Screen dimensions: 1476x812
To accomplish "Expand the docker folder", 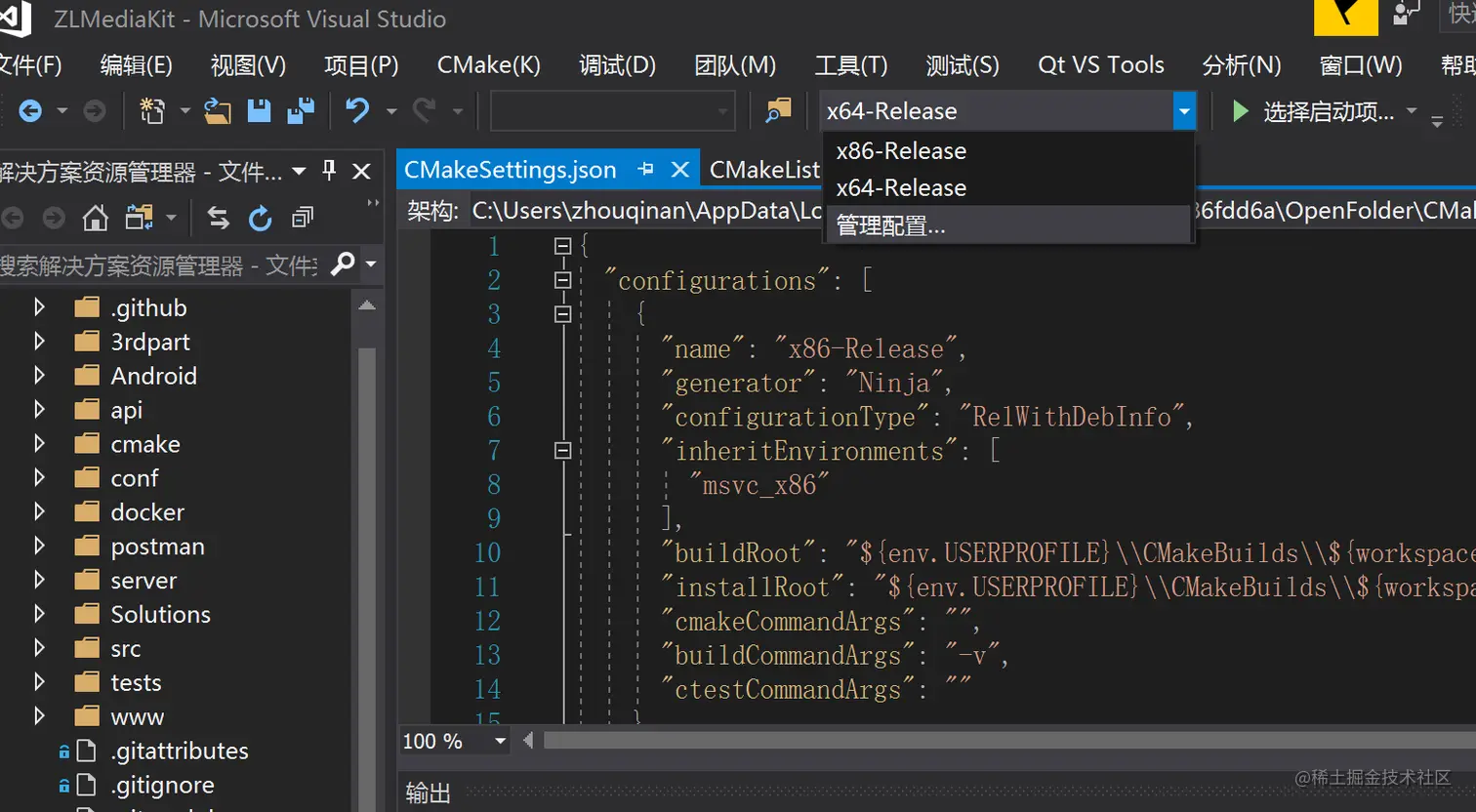I will (39, 512).
